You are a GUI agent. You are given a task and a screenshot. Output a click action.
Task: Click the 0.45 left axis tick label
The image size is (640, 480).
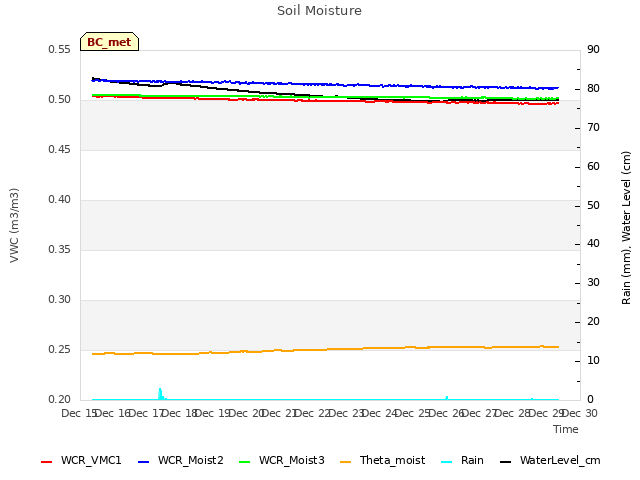[60, 150]
